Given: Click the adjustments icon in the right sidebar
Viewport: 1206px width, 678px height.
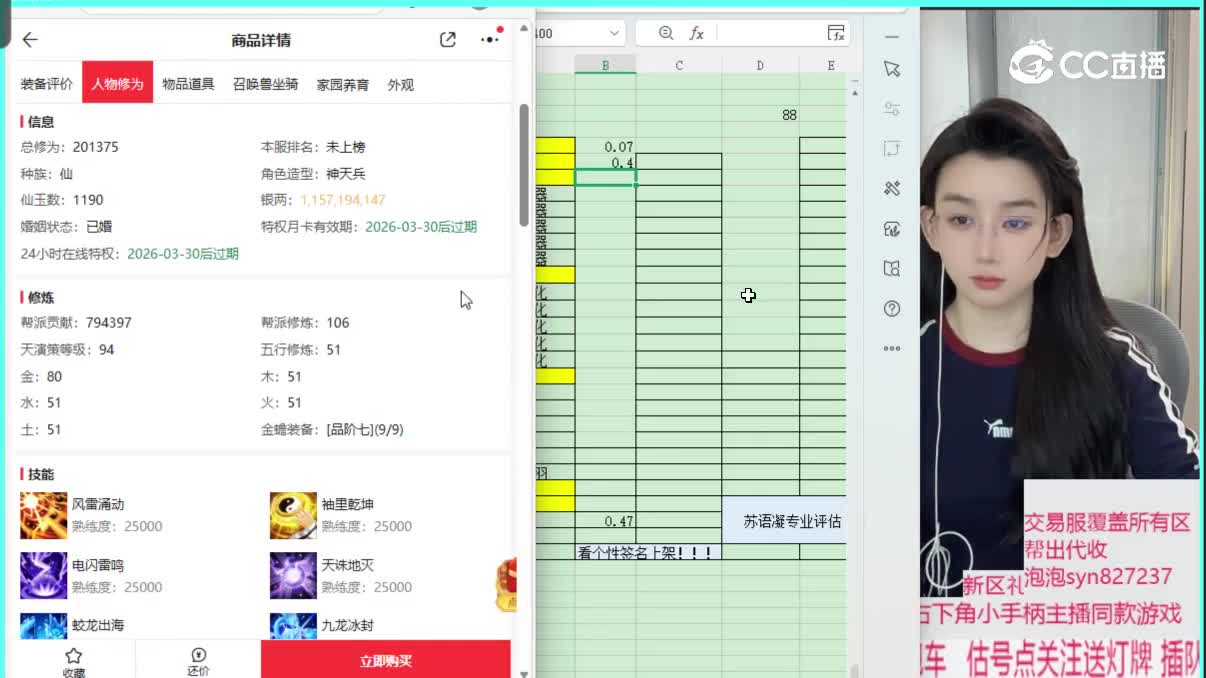Looking at the screenshot, I should (x=892, y=107).
